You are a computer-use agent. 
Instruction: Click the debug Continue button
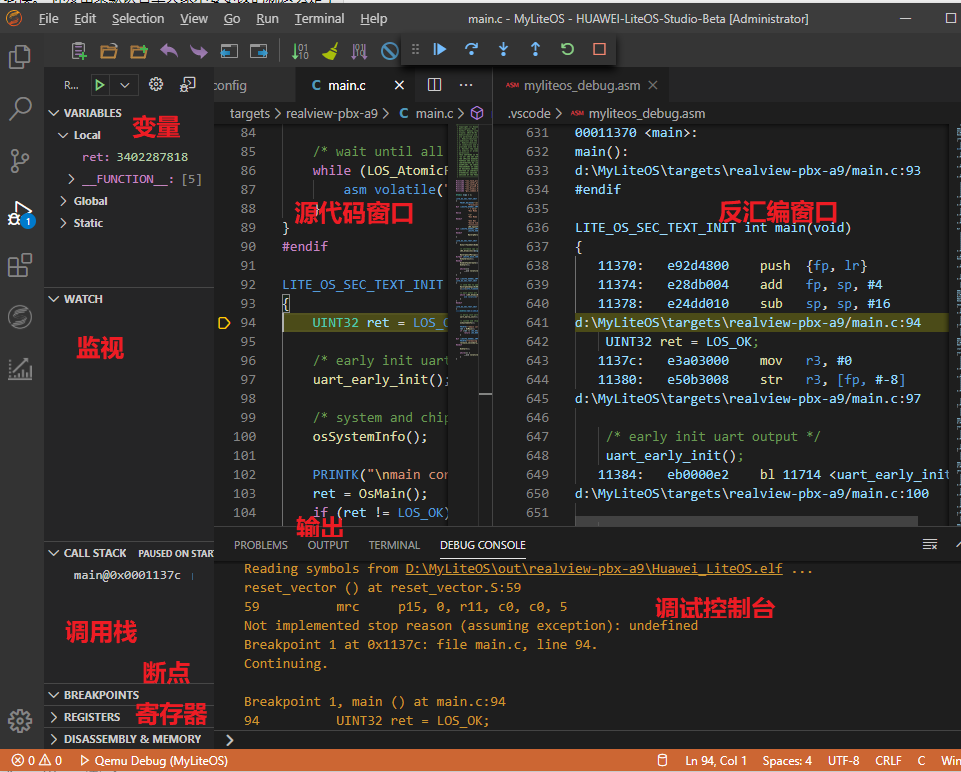click(x=440, y=49)
